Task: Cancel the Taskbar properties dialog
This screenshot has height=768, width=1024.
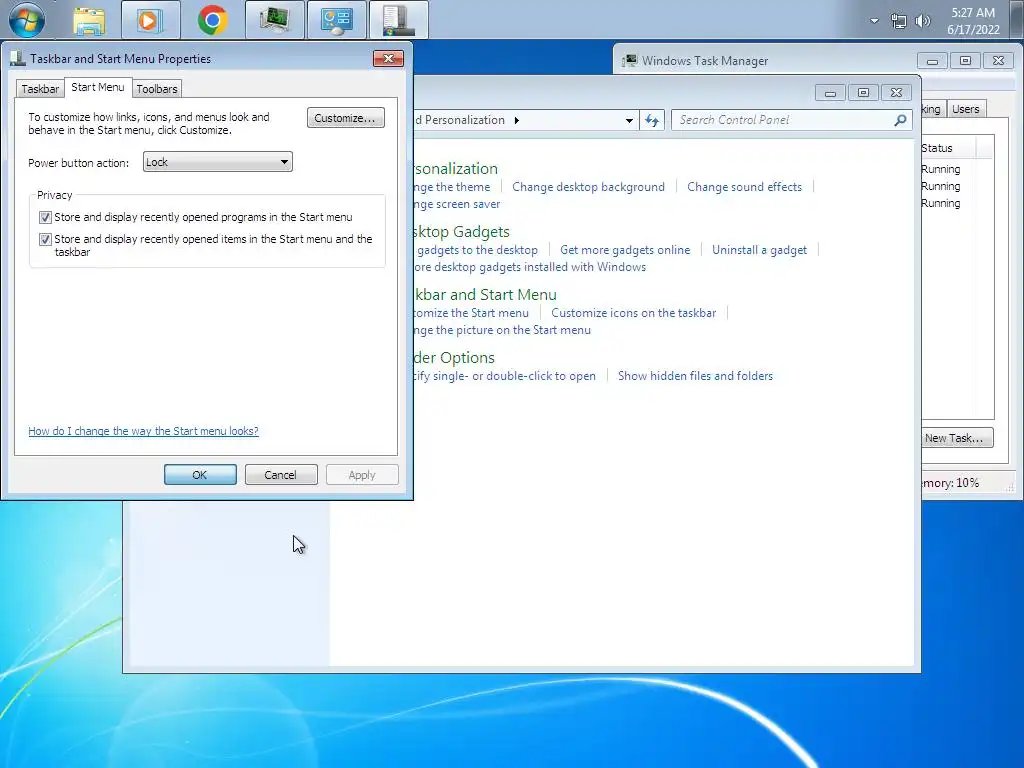Action: click(x=281, y=475)
